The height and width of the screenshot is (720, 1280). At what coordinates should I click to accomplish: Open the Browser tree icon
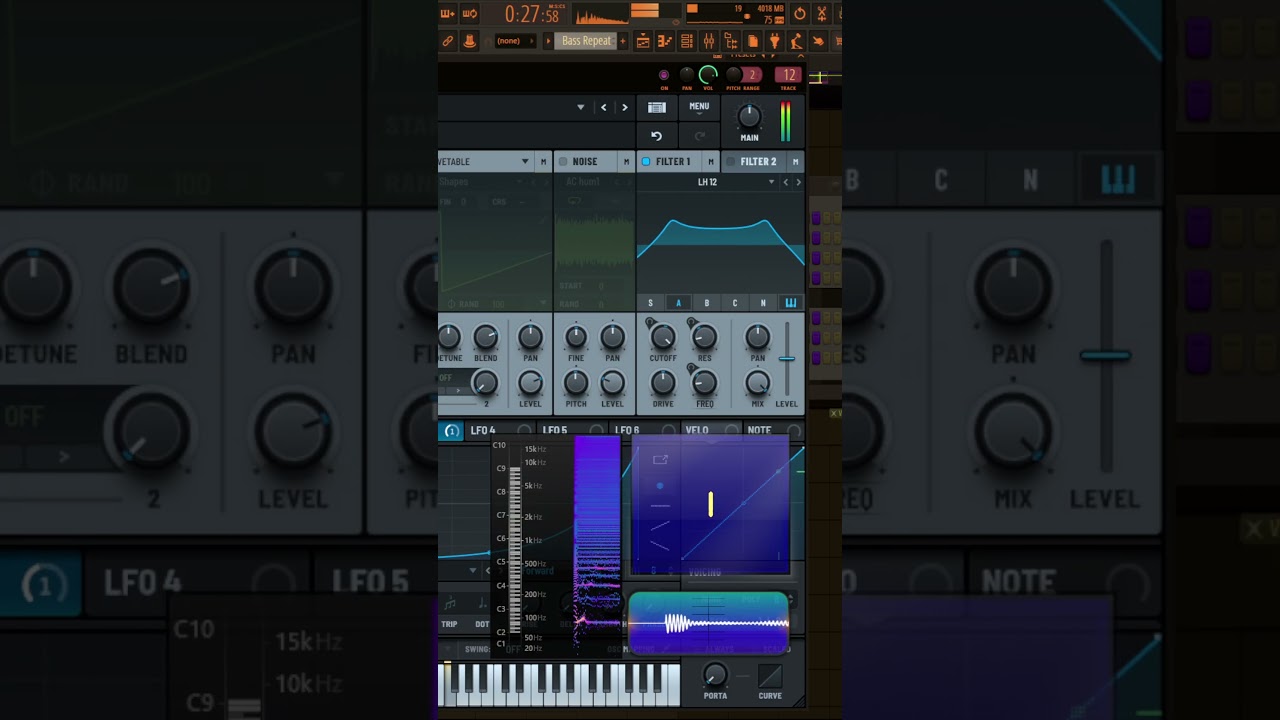point(731,41)
